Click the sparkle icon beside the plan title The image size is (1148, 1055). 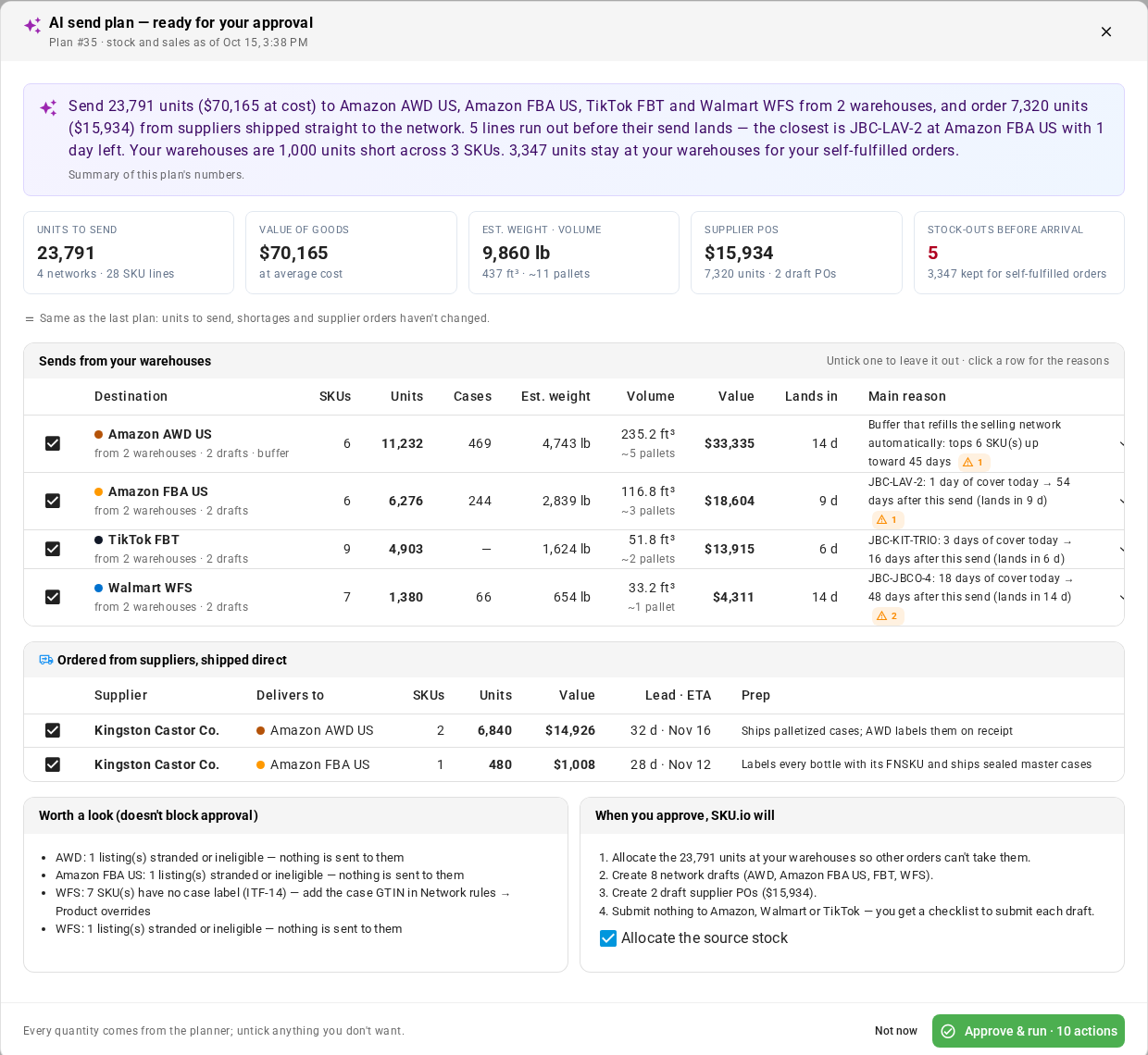[x=32, y=25]
